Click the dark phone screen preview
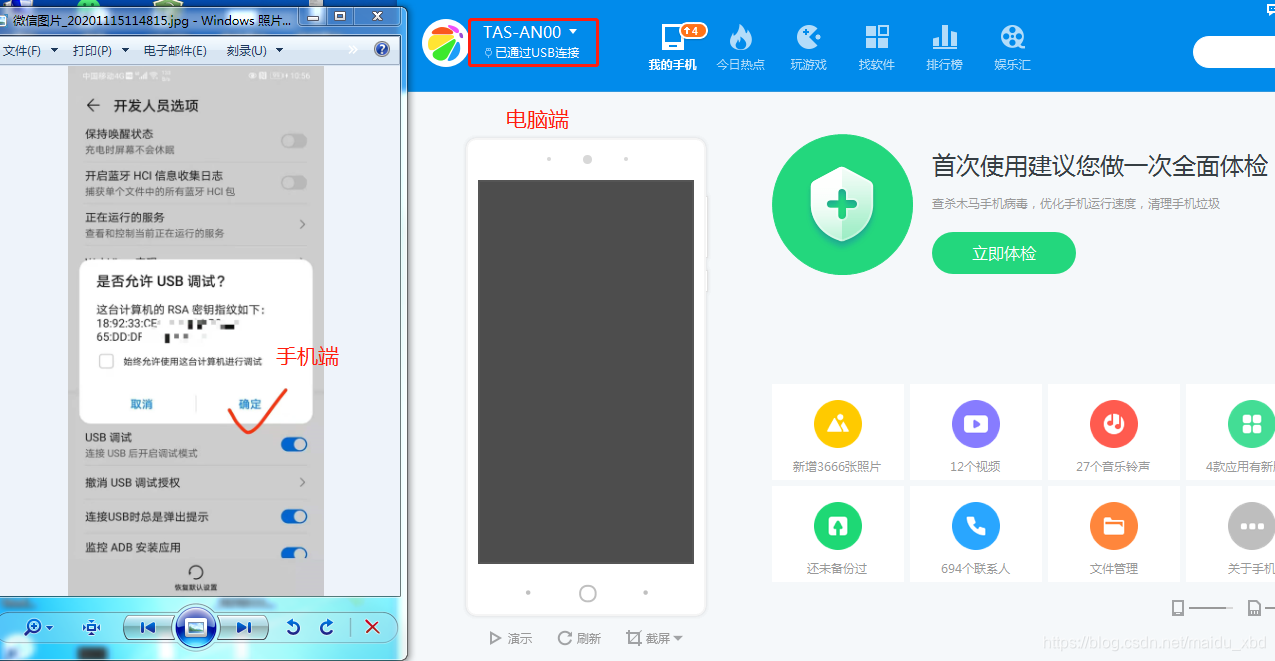This screenshot has width=1275, height=661. [586, 372]
